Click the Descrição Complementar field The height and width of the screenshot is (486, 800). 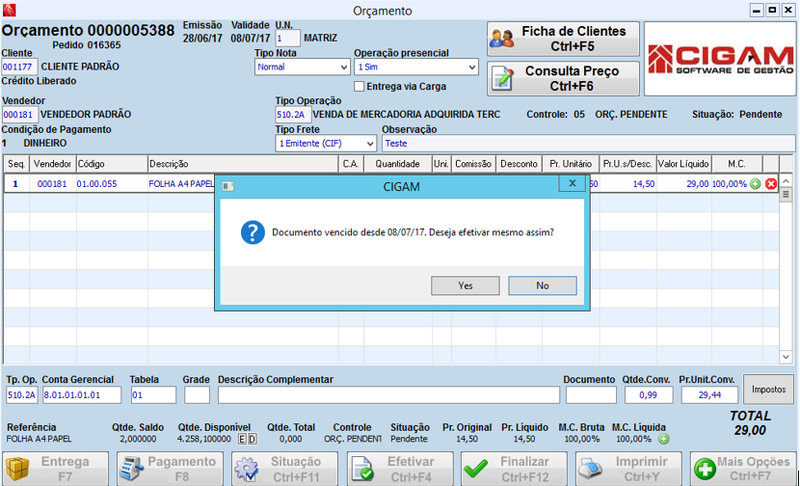coord(389,395)
